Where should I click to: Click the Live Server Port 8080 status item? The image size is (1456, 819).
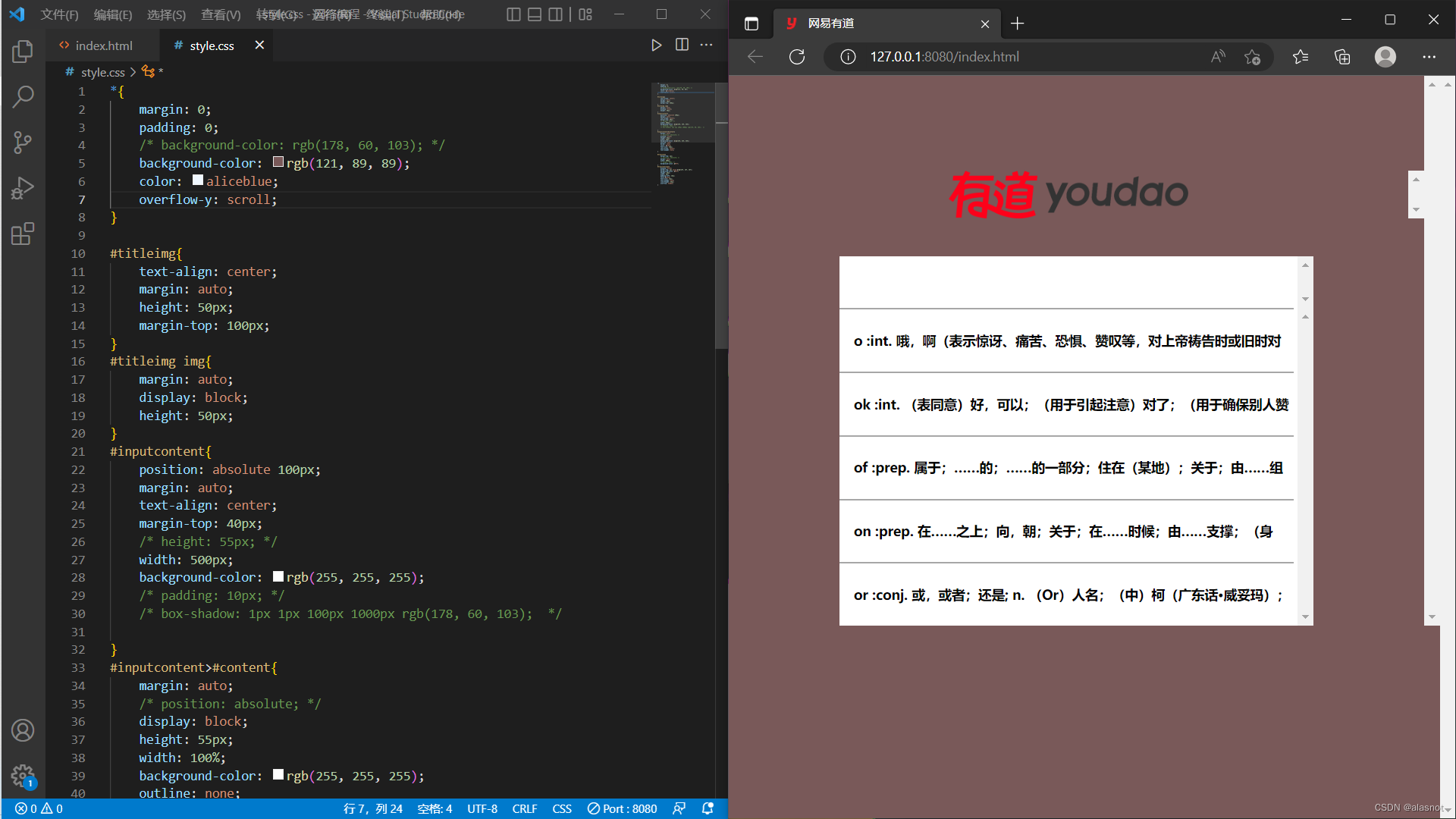click(x=623, y=808)
